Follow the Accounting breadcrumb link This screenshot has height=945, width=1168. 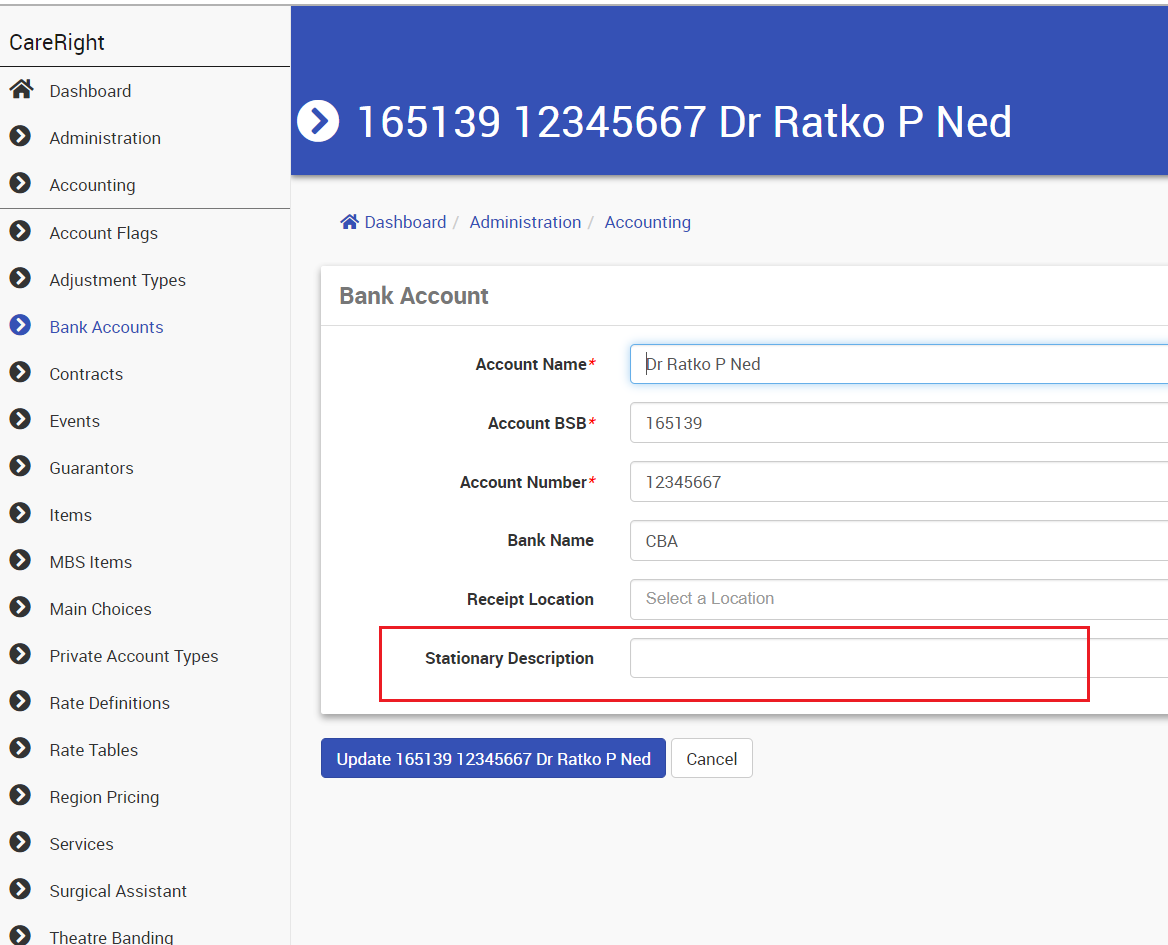click(647, 222)
